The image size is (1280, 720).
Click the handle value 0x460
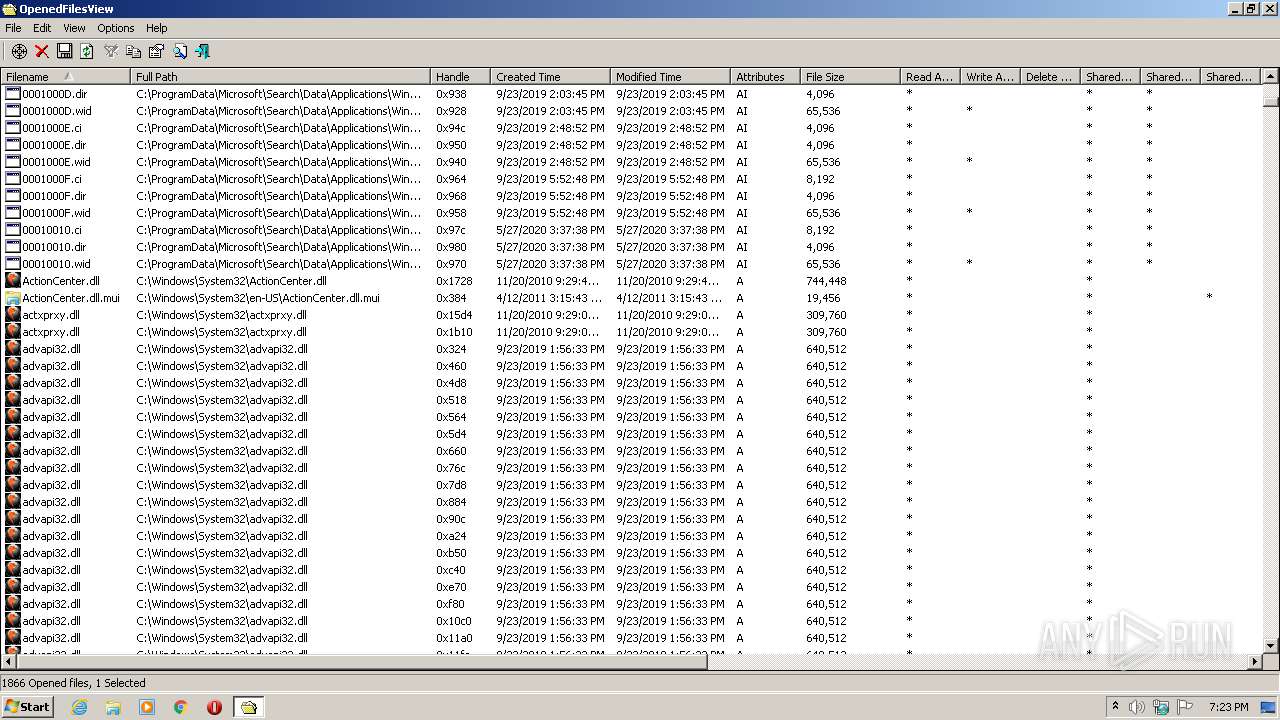coord(451,366)
